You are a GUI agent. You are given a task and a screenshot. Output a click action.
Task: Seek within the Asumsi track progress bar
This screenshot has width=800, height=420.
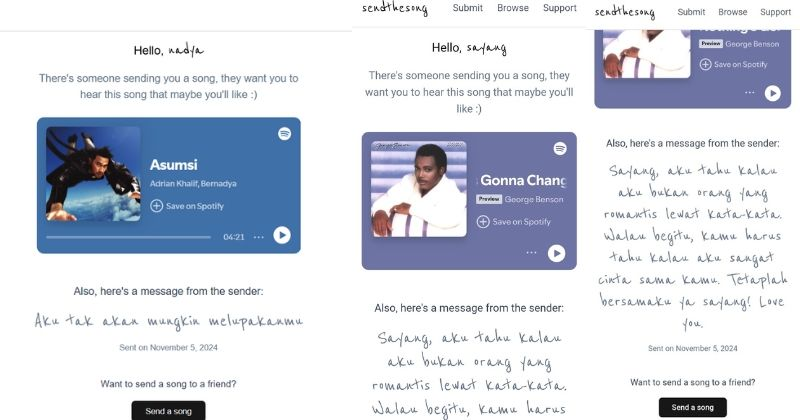tap(128, 237)
